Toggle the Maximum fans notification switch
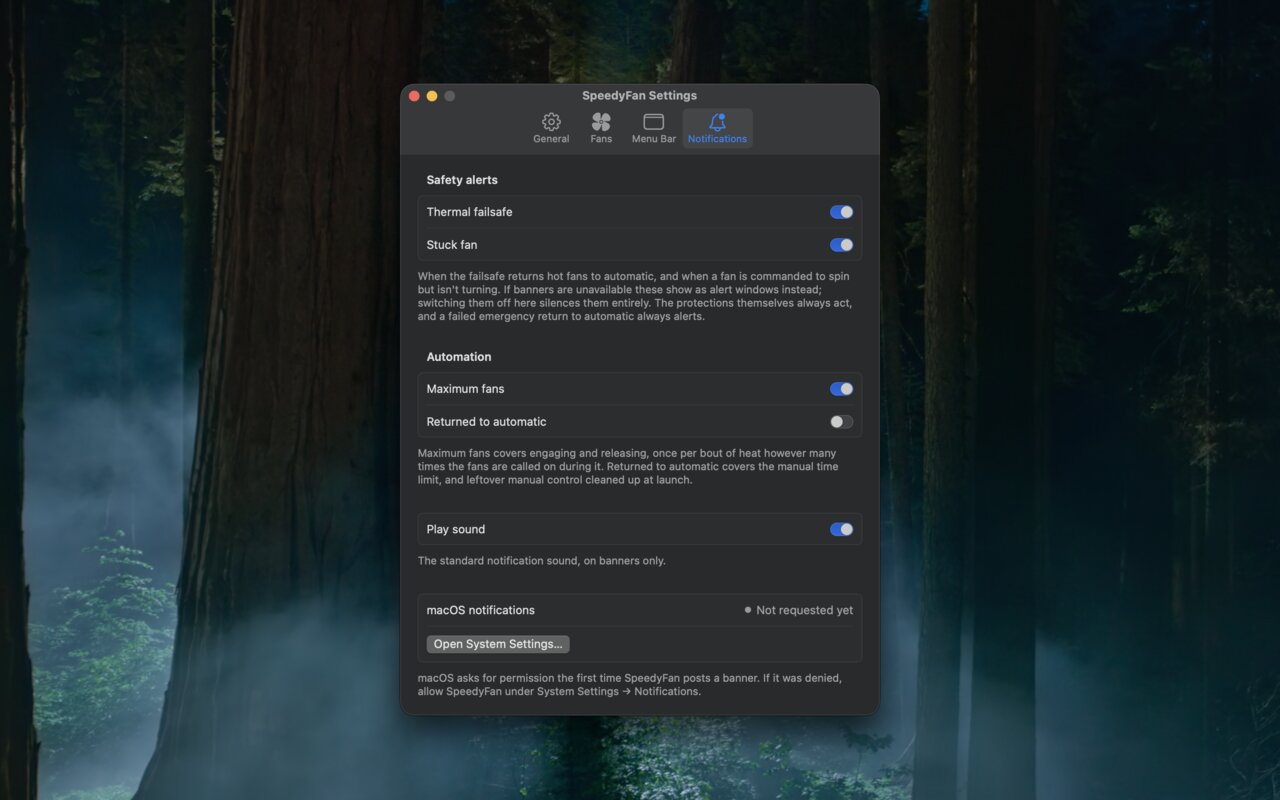Viewport: 1280px width, 800px height. pos(841,389)
